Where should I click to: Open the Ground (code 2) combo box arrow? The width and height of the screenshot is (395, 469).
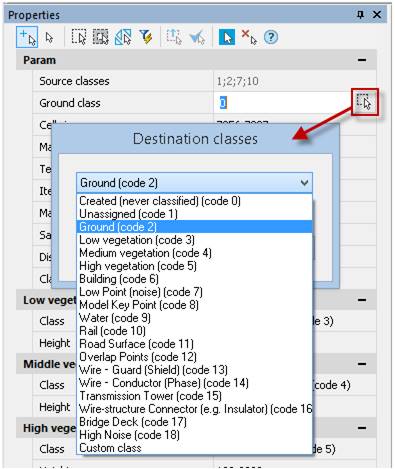(304, 183)
